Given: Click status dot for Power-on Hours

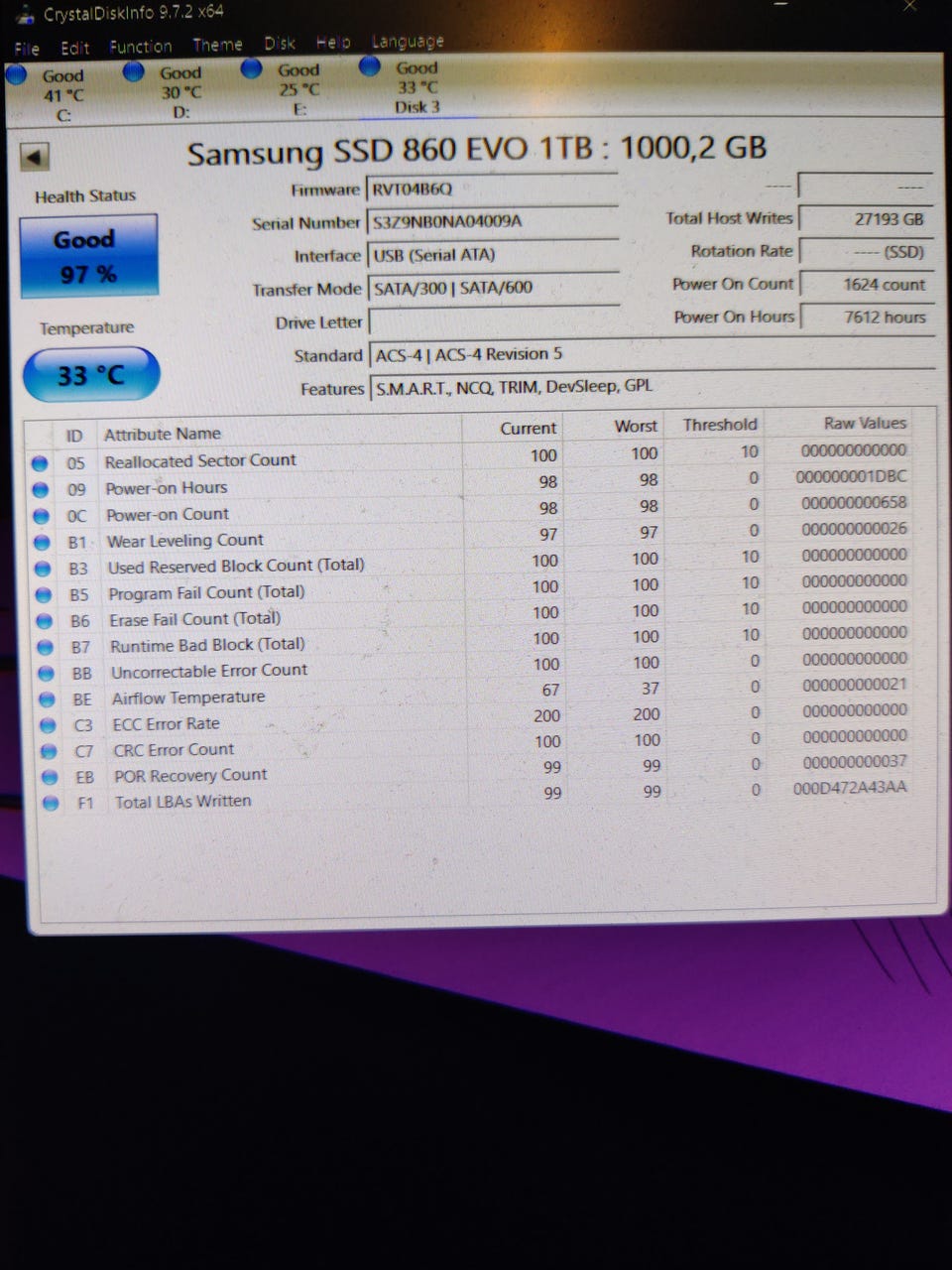Looking at the screenshot, I should 41,490.
